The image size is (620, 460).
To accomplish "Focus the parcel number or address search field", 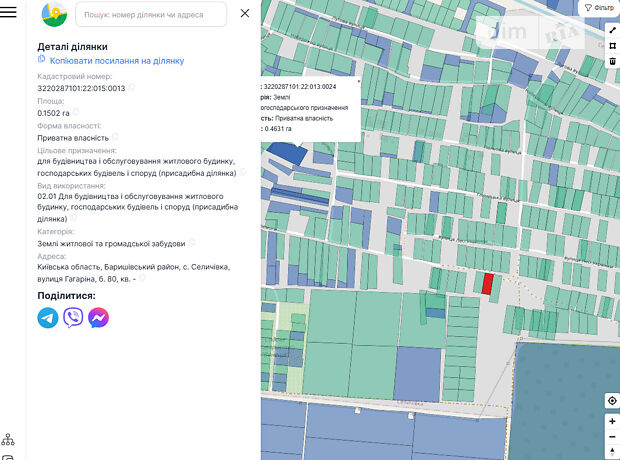I will coord(151,15).
